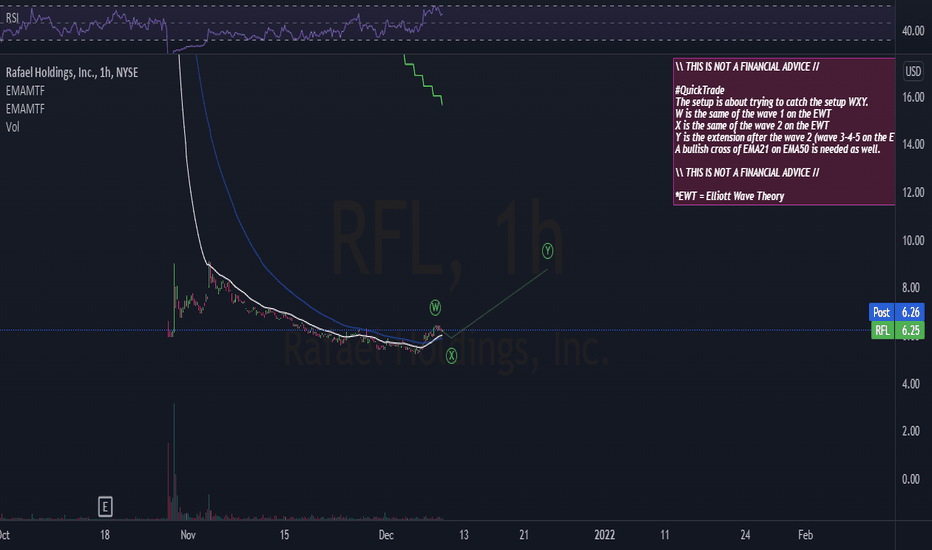Image resolution: width=932 pixels, height=550 pixels.
Task: Click the earnings 'E' marker icon
Action: (x=105, y=507)
